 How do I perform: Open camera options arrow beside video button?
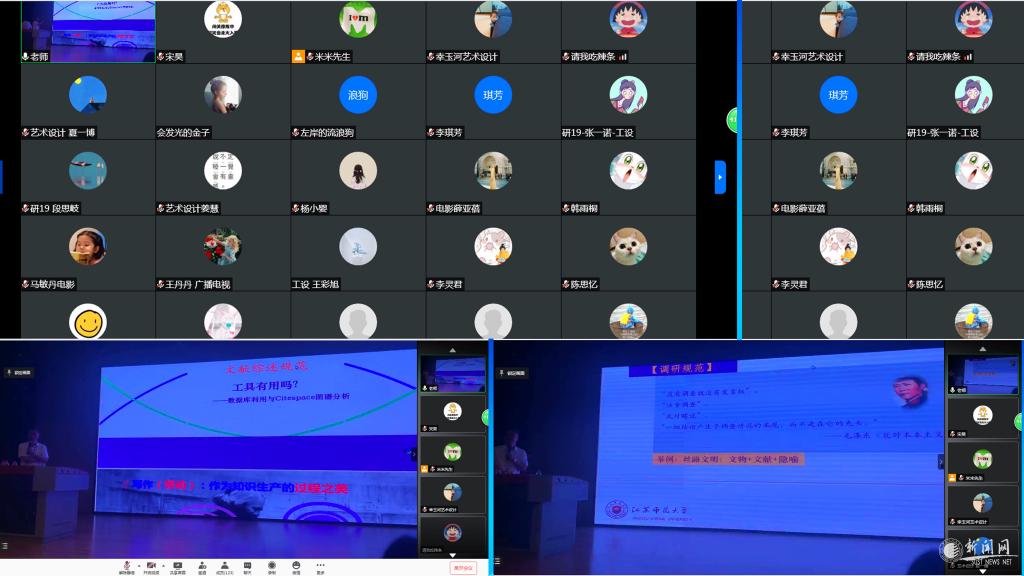coord(163,564)
